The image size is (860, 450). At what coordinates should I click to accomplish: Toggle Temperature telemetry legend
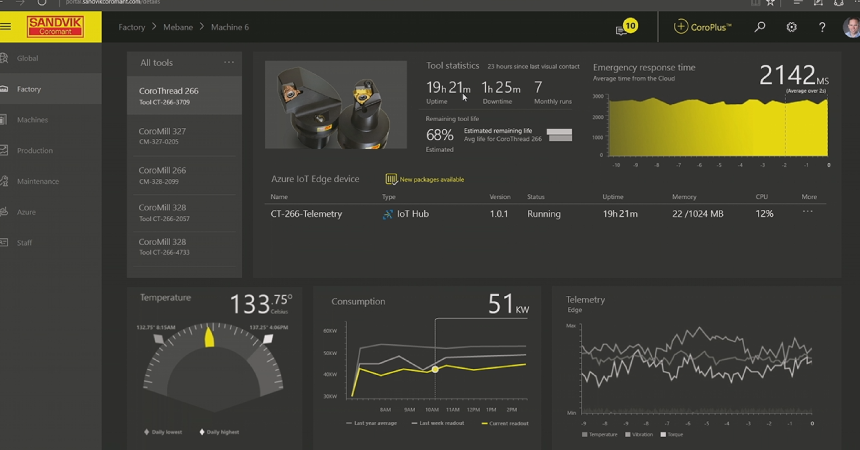point(599,435)
